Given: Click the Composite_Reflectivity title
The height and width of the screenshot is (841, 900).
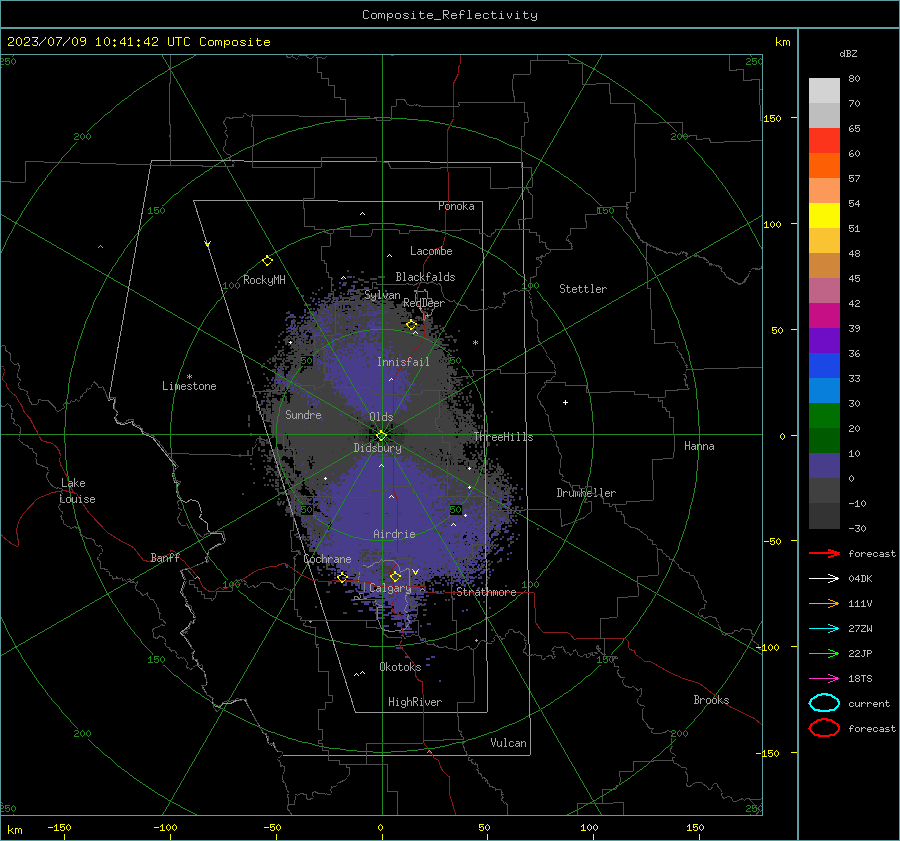Looking at the screenshot, I should pyautogui.click(x=450, y=15).
